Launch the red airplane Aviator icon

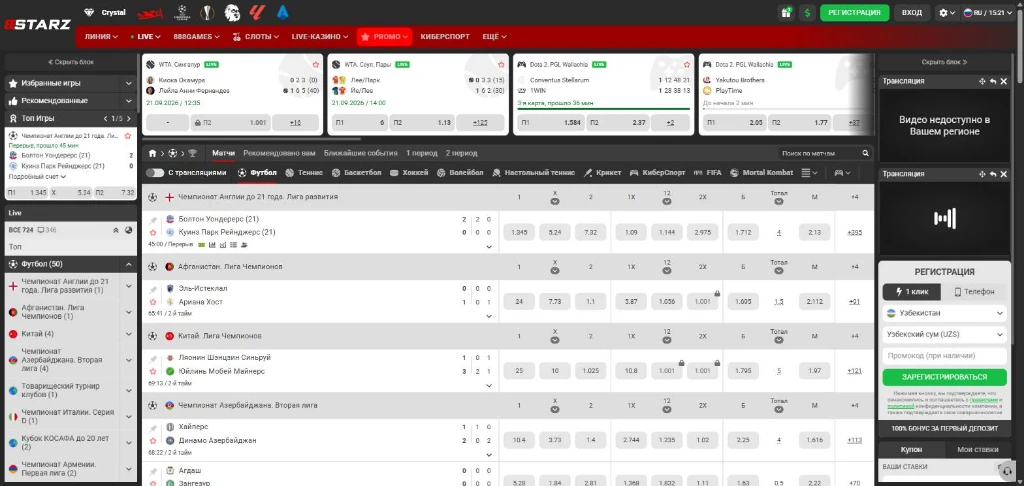click(150, 12)
